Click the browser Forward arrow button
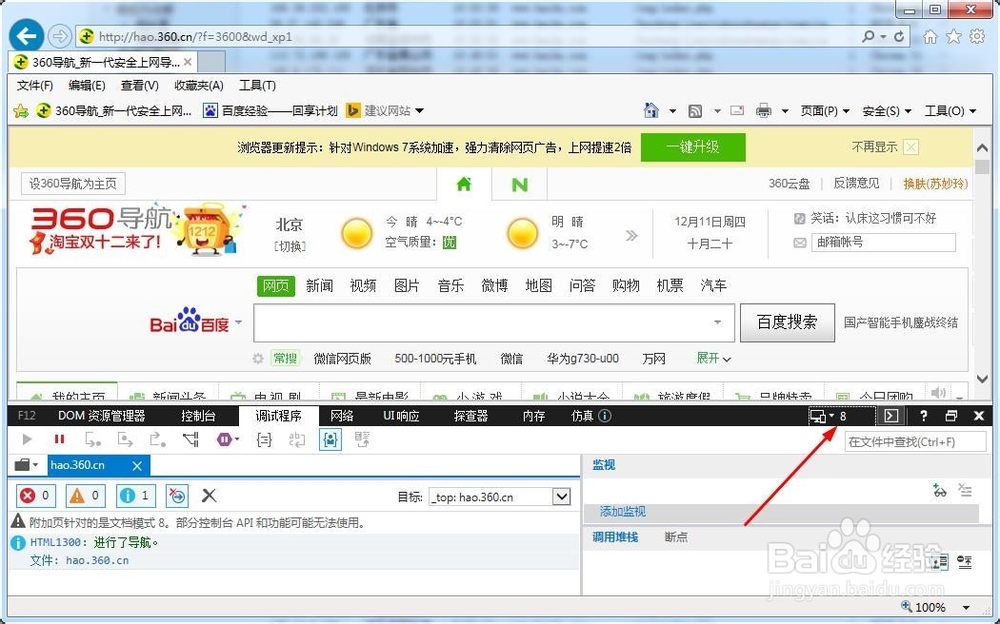Image resolution: width=1000 pixels, height=624 pixels. coord(59,36)
